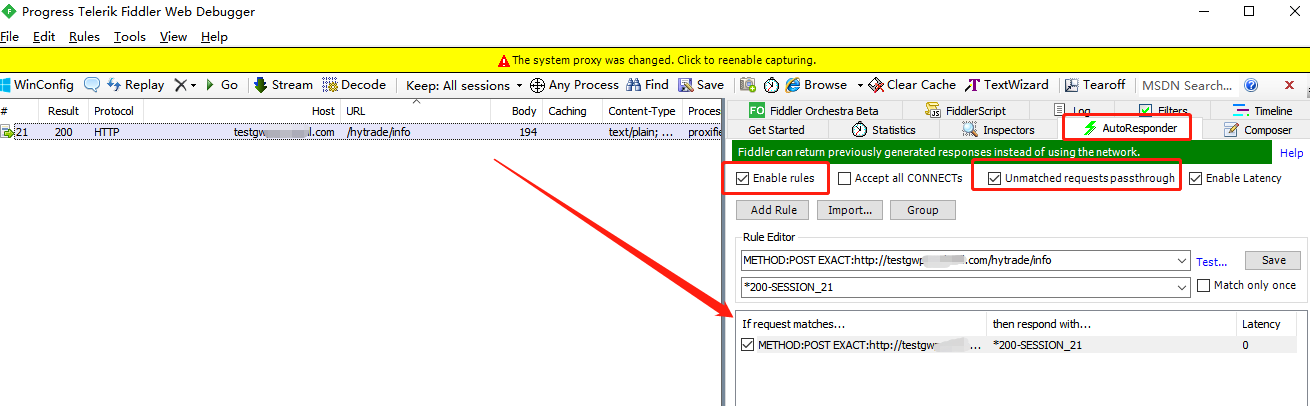Click the Add Rule button
The height and width of the screenshot is (406, 1310).
tap(772, 210)
